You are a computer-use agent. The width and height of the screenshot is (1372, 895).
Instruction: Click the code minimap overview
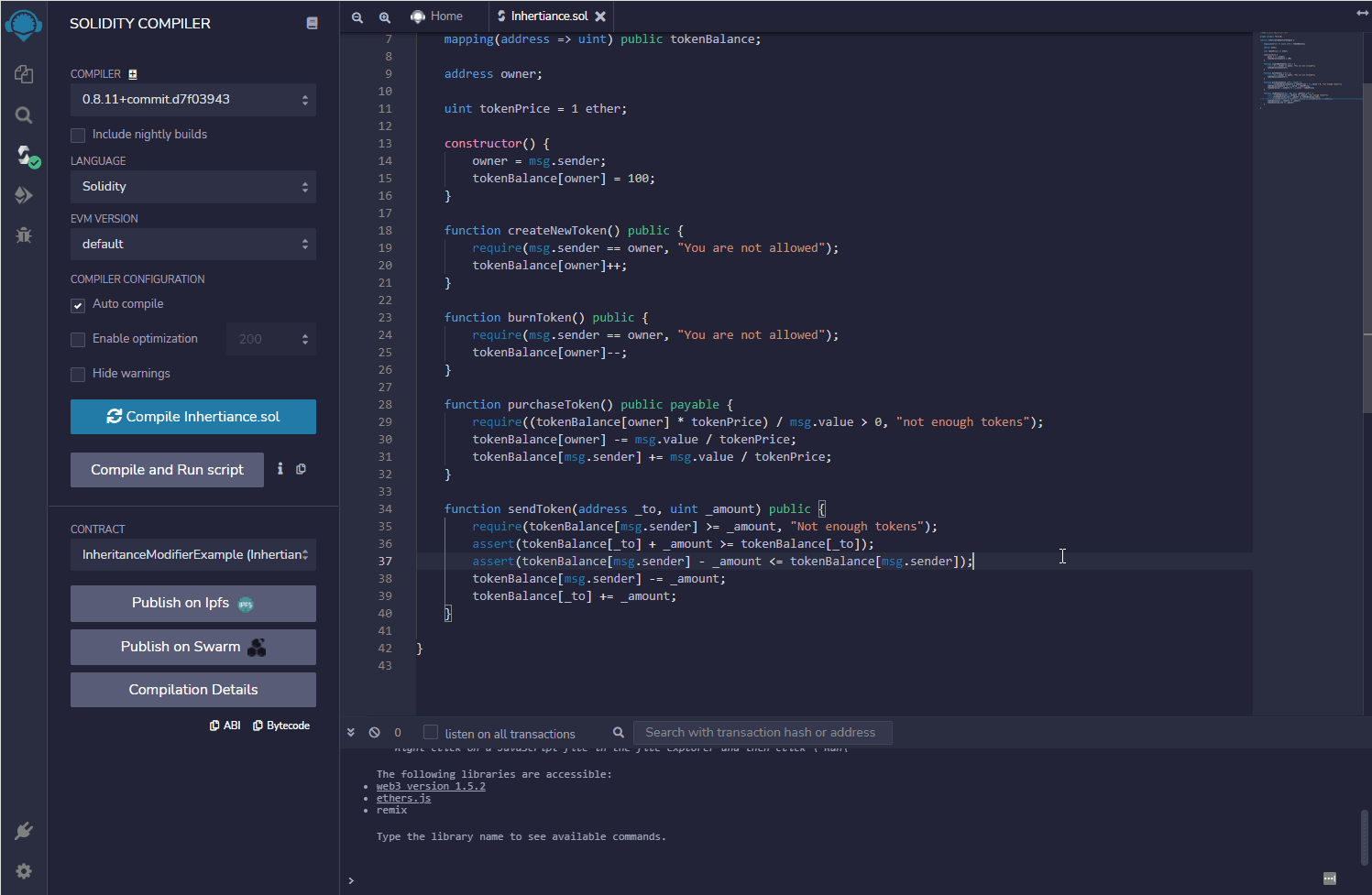tap(1308, 69)
